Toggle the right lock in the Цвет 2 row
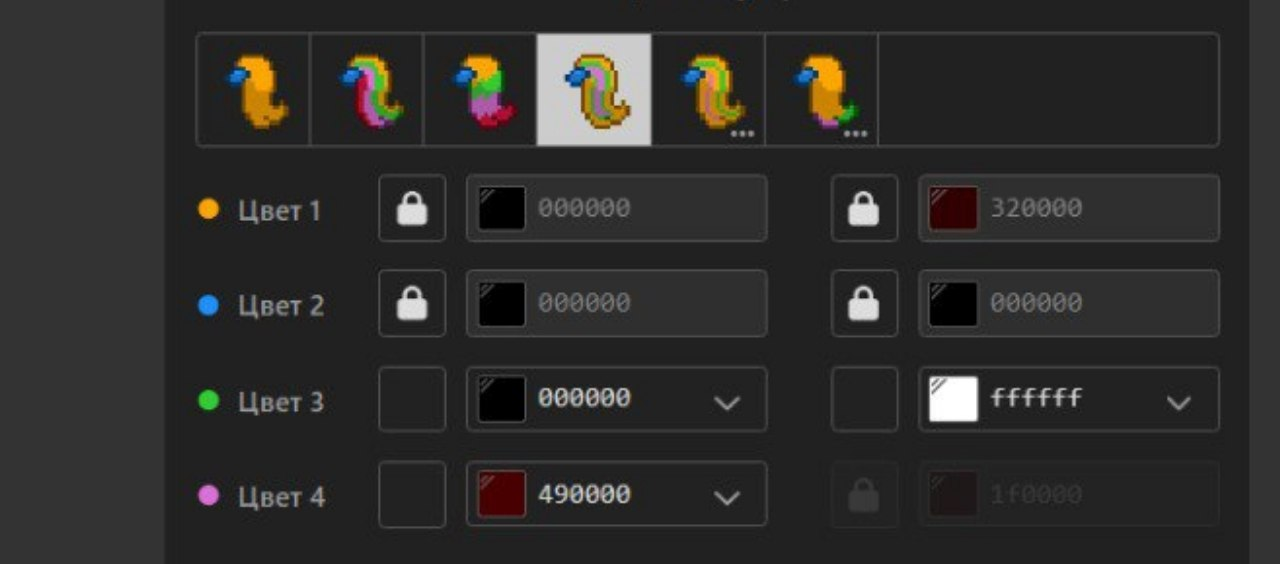Image resolution: width=1280 pixels, height=564 pixels. (864, 303)
